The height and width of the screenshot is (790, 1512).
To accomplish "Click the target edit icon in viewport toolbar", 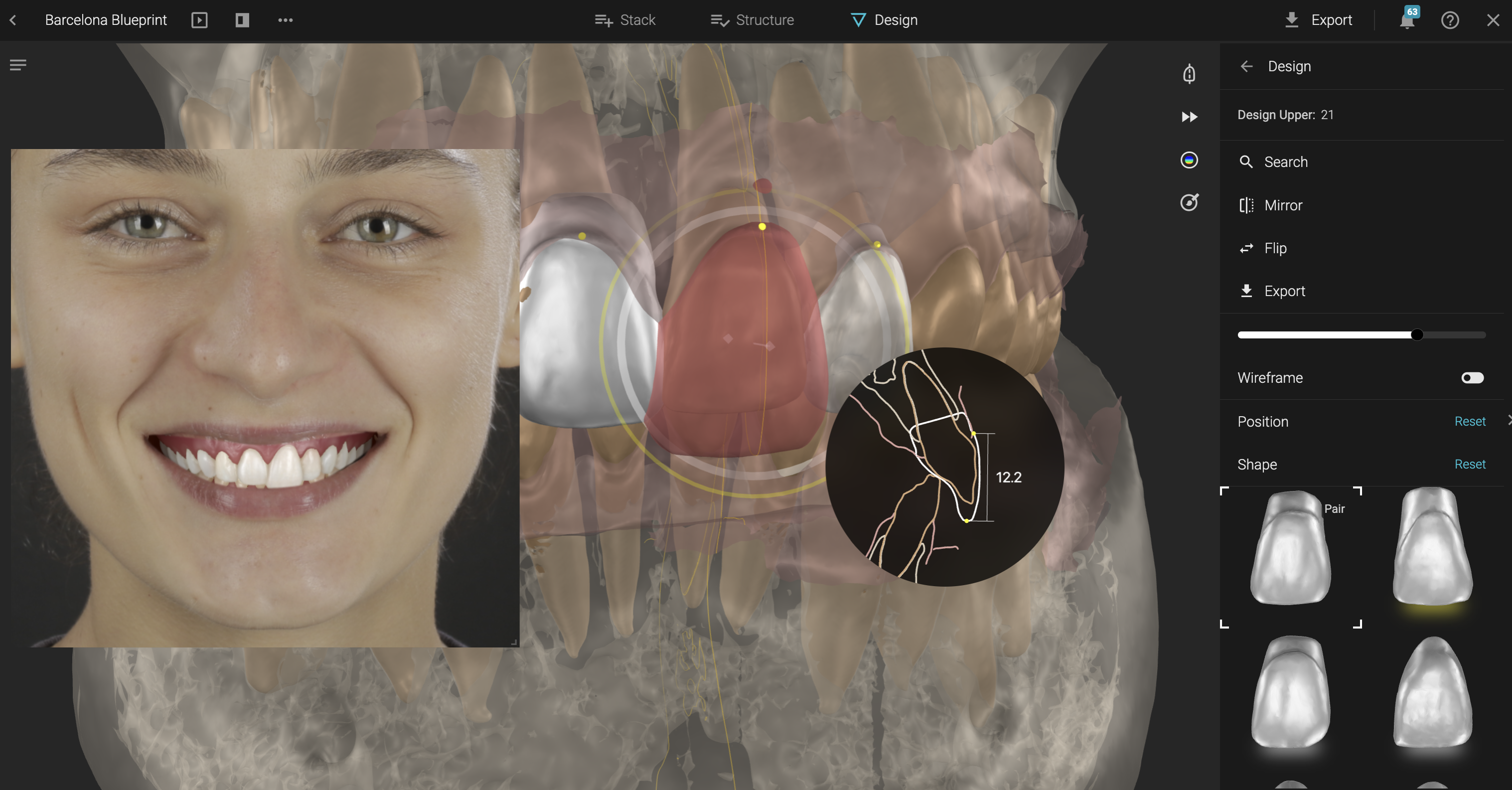I will tap(1189, 202).
